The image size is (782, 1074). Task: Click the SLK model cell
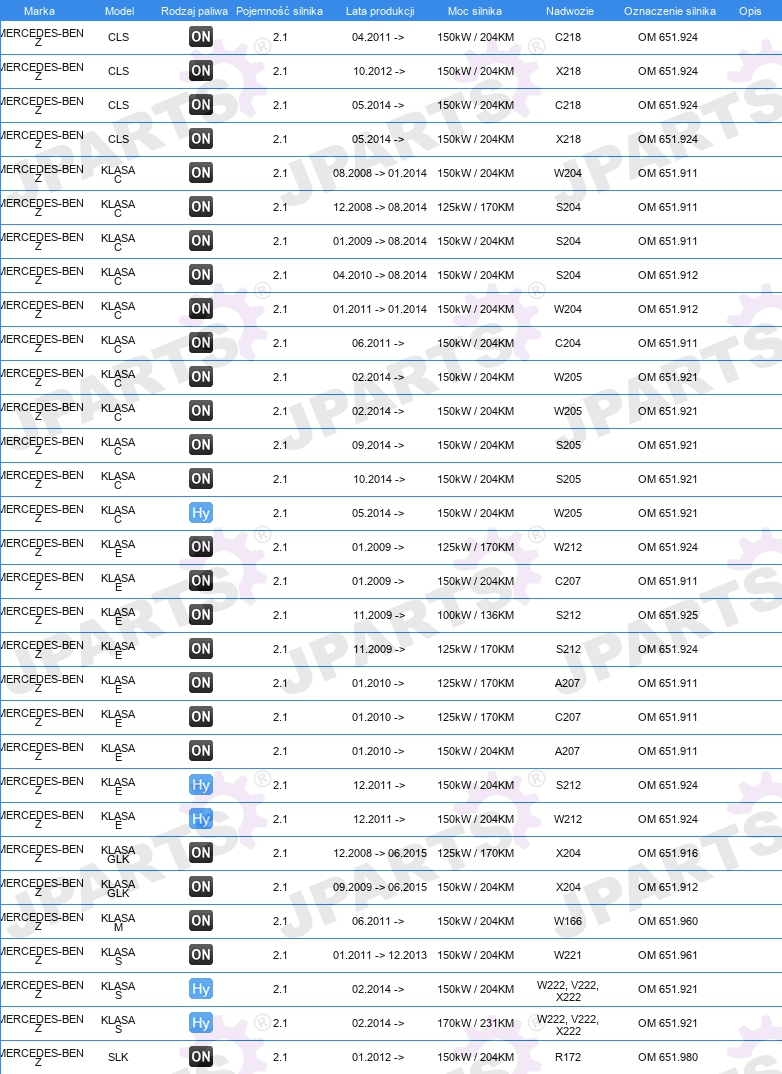[x=118, y=1057]
